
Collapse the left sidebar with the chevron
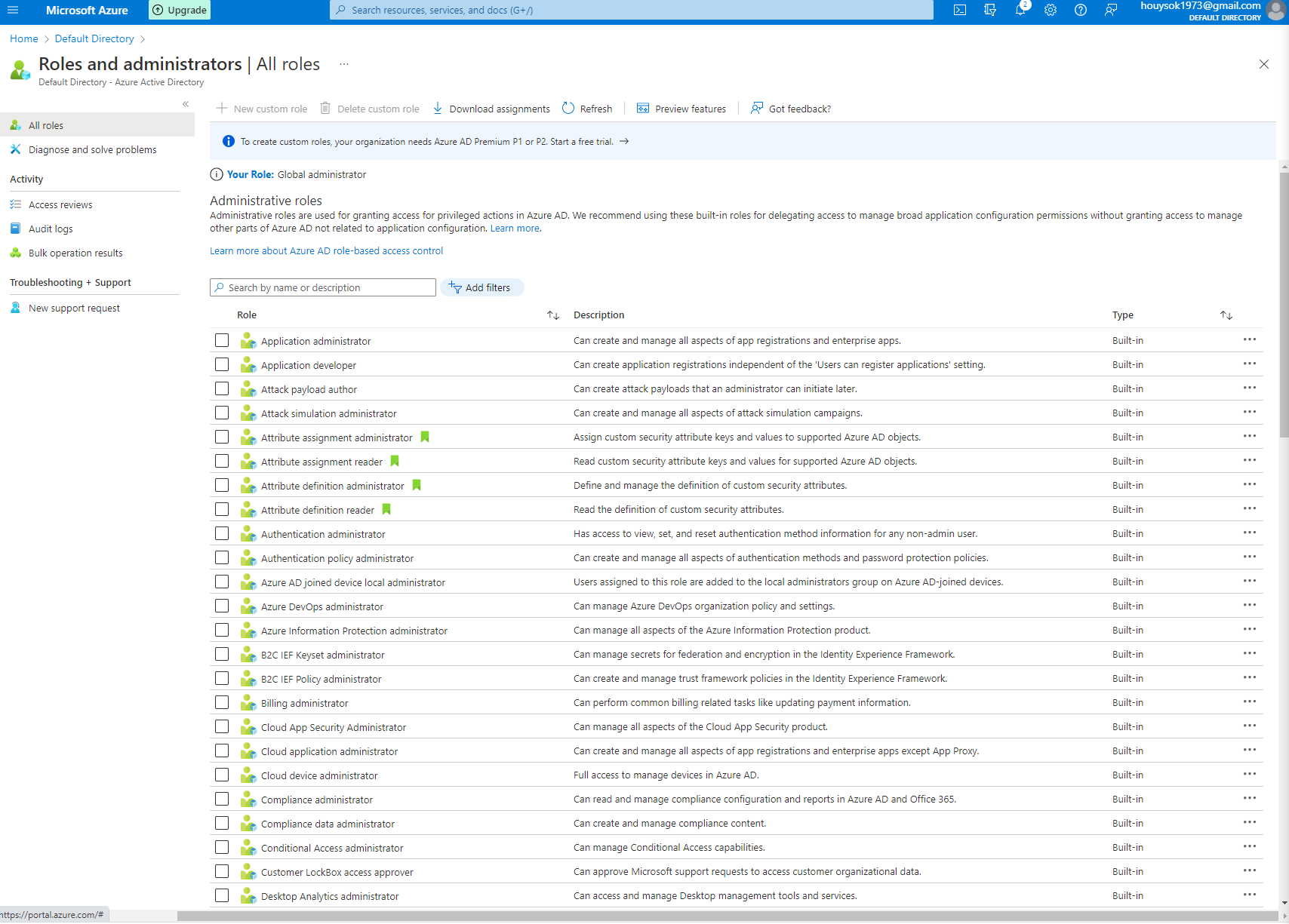pyautogui.click(x=186, y=104)
